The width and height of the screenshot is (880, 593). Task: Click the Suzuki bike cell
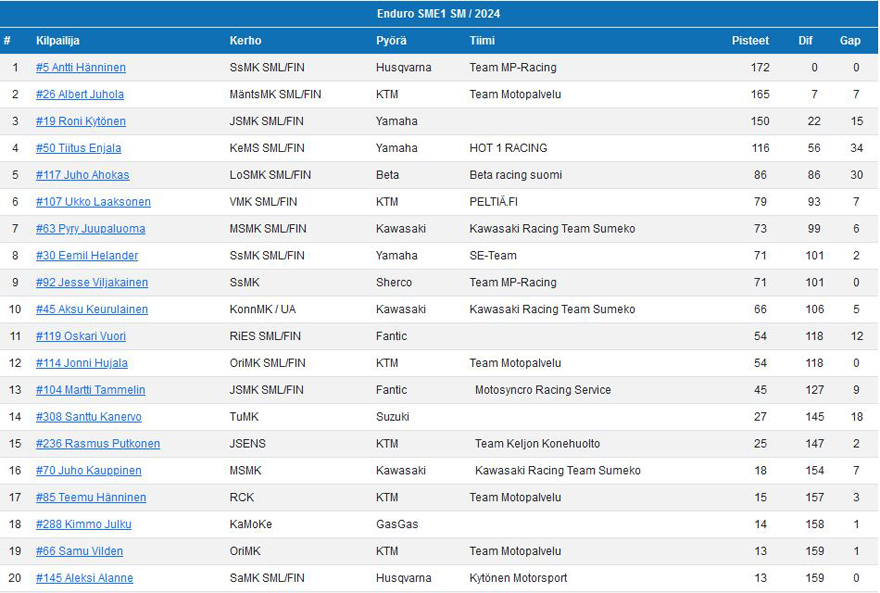[392, 417]
